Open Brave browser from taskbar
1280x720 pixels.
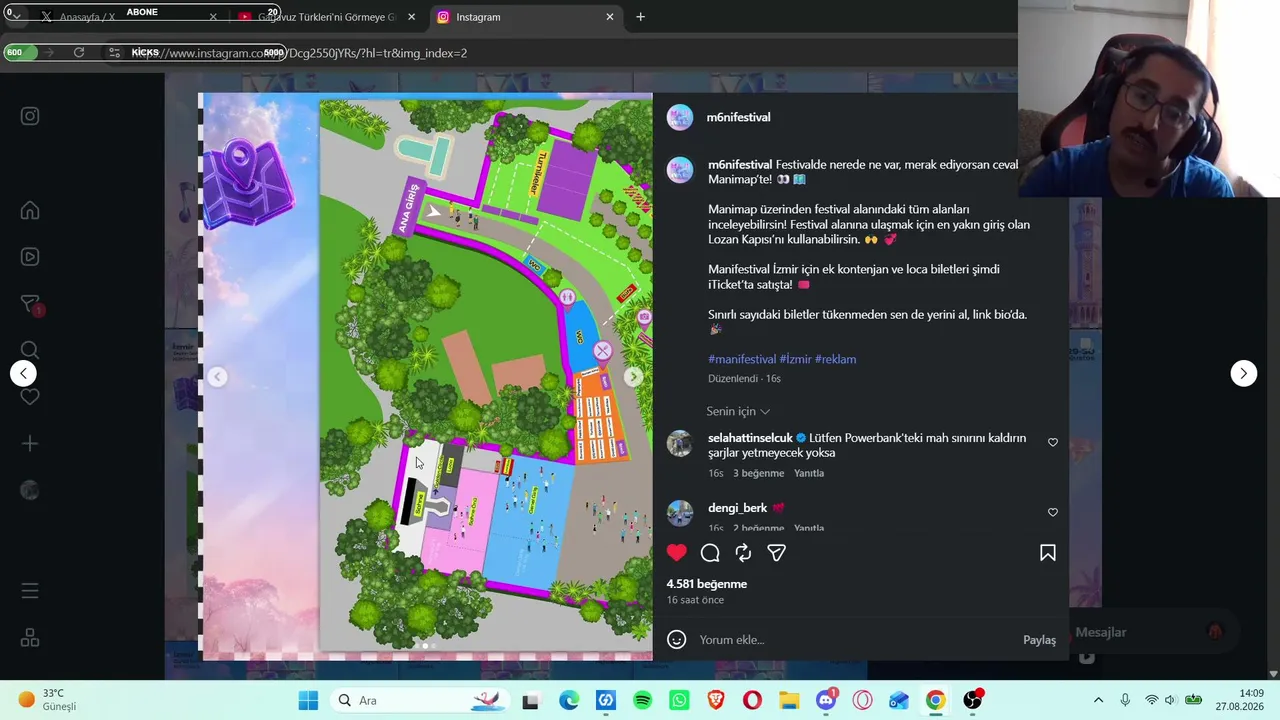pos(716,700)
